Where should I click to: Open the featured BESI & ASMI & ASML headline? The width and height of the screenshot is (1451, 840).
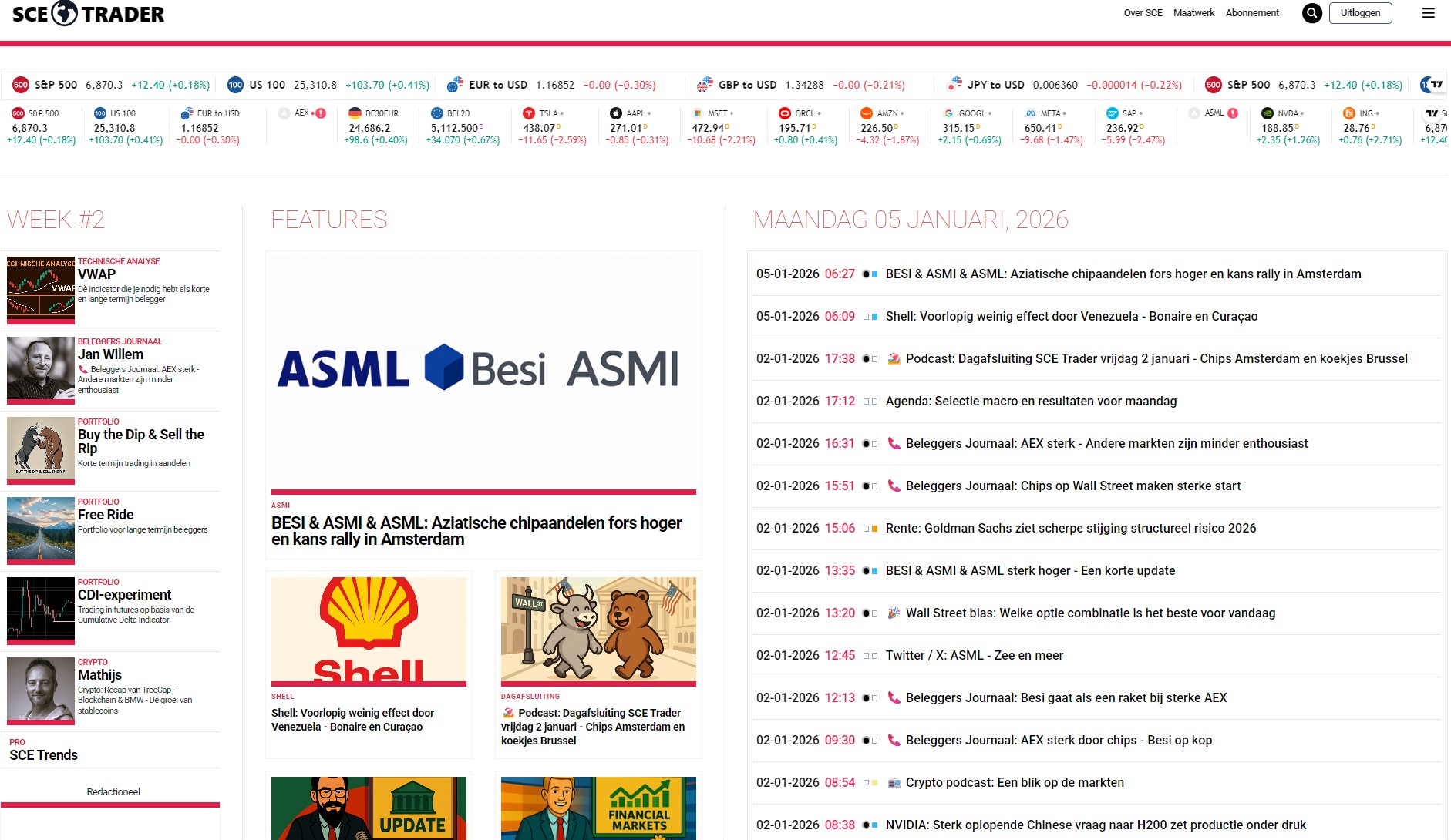(476, 531)
